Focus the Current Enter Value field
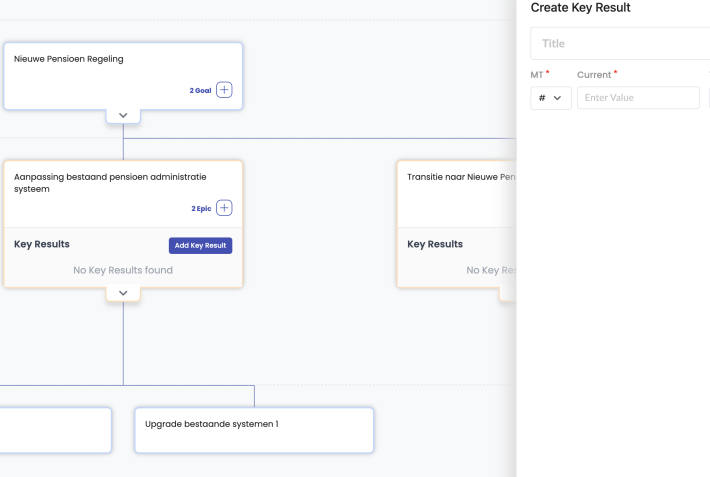Viewport: 710px width, 477px height. [638, 98]
